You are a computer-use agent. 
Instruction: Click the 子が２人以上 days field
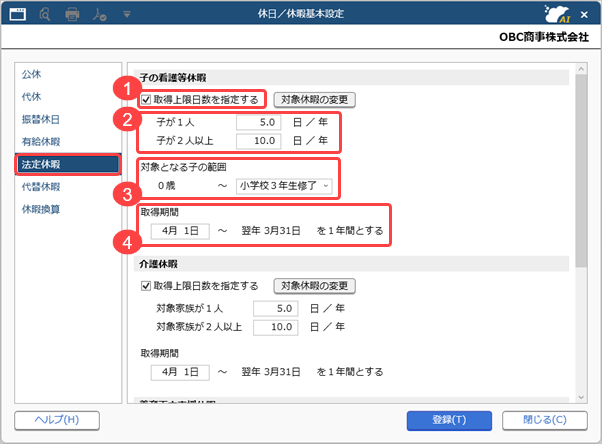(x=258, y=141)
